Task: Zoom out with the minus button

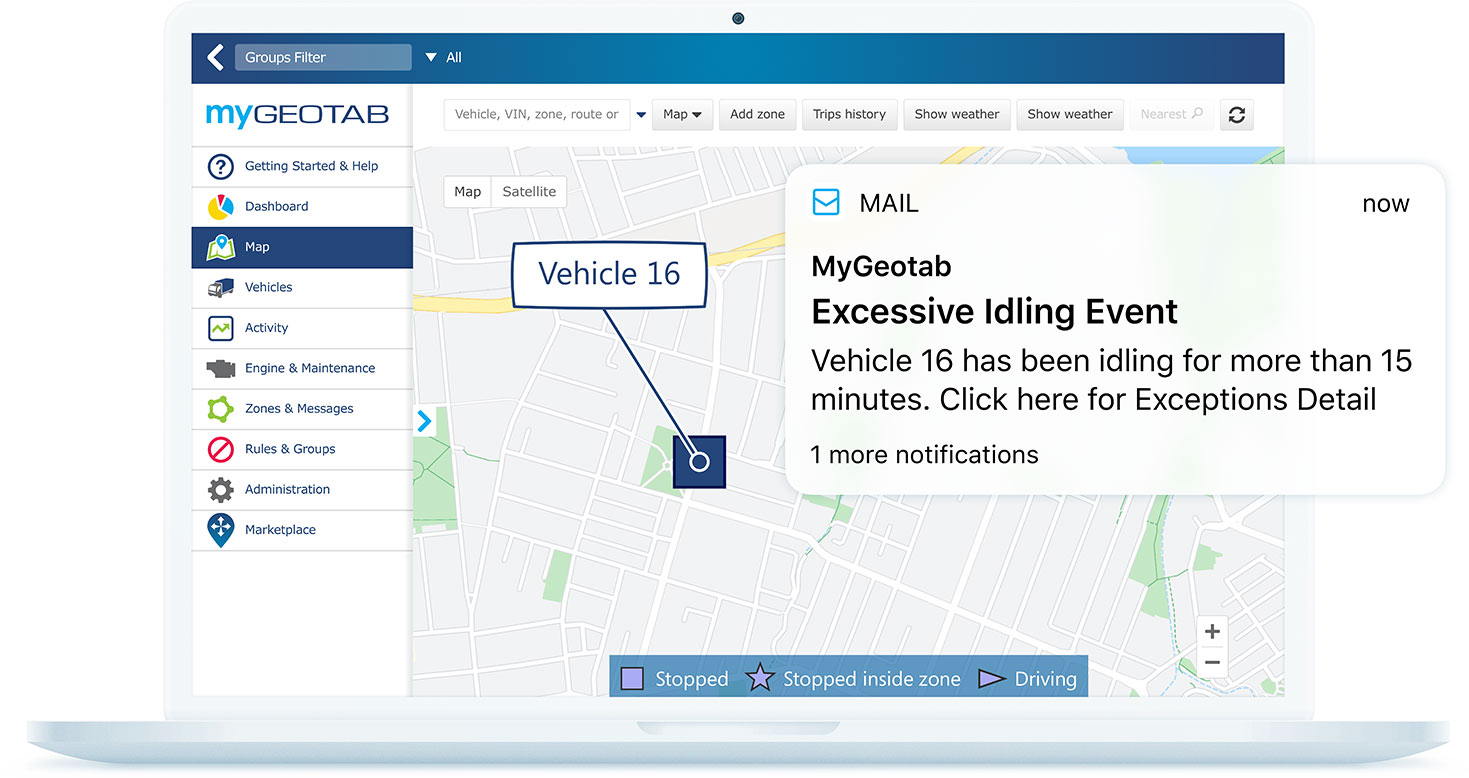Action: click(1212, 662)
